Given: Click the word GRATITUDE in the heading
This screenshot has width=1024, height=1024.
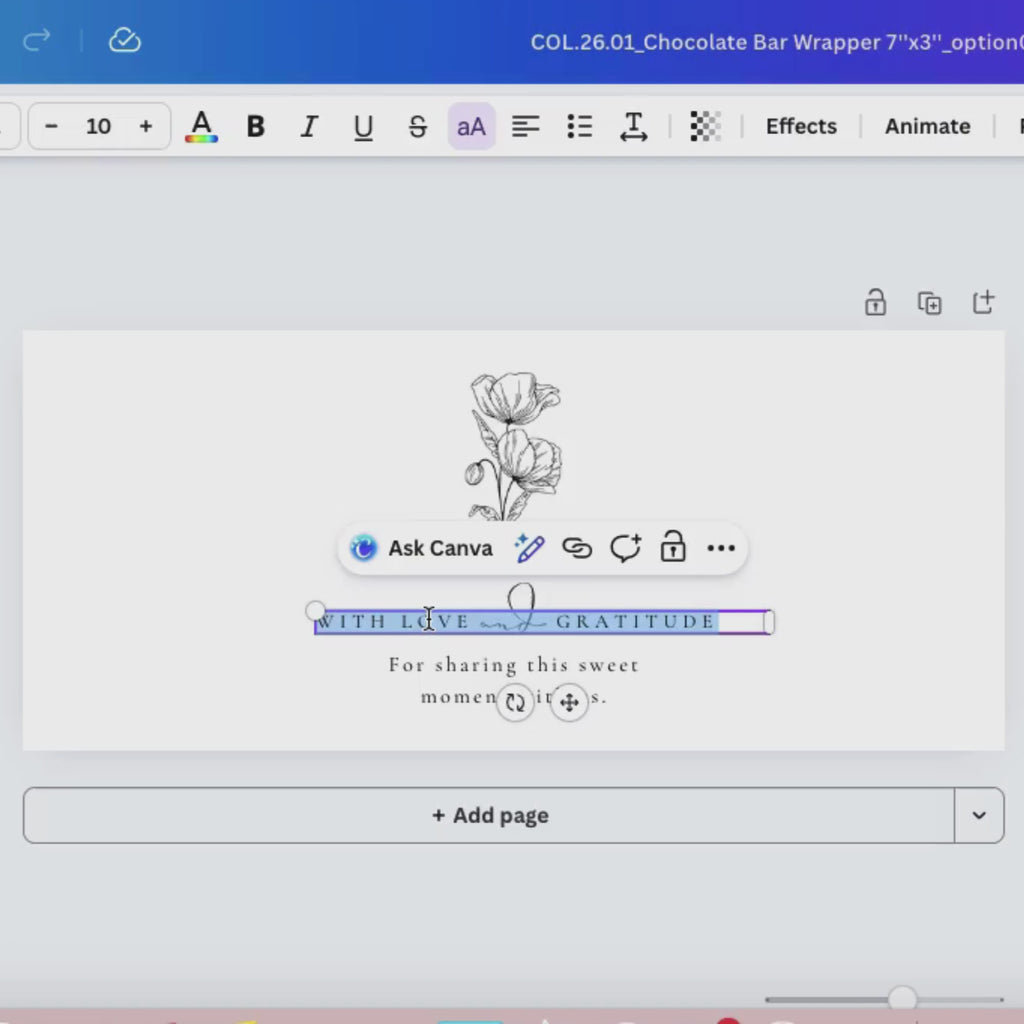Looking at the screenshot, I should coord(635,621).
